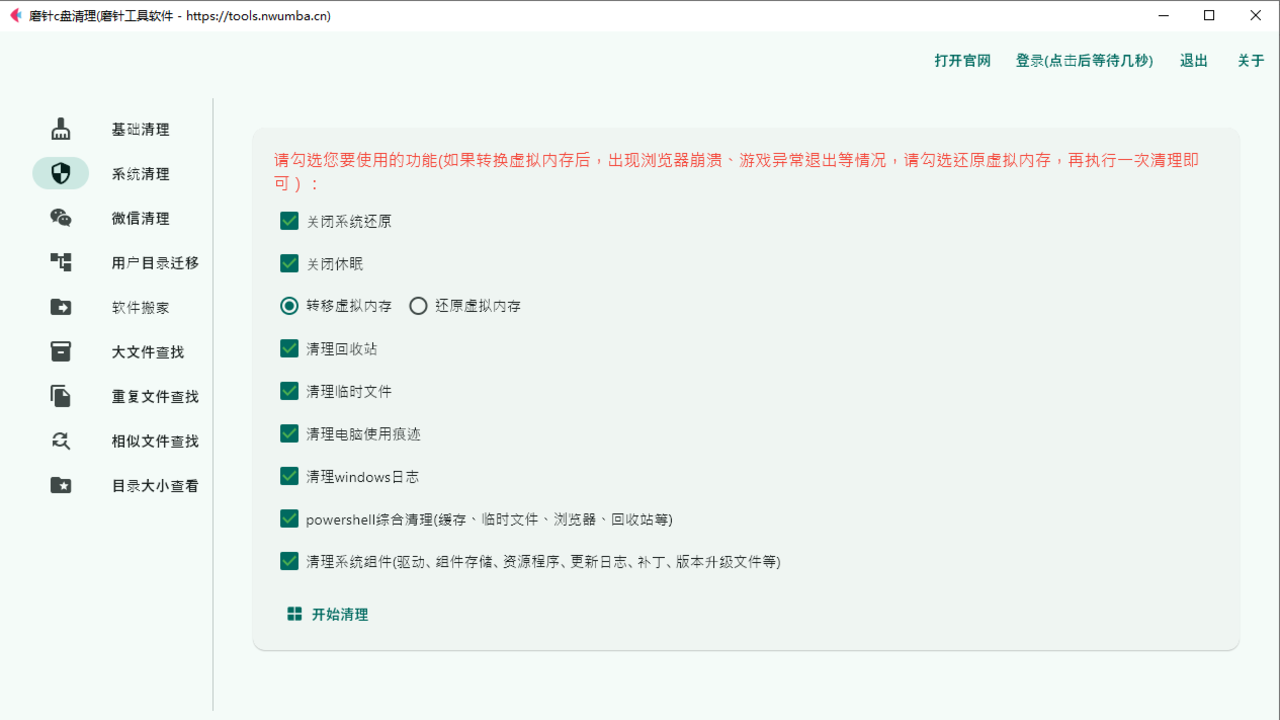
Task: Open the 重复文件查找 sidebar label
Action: click(155, 397)
